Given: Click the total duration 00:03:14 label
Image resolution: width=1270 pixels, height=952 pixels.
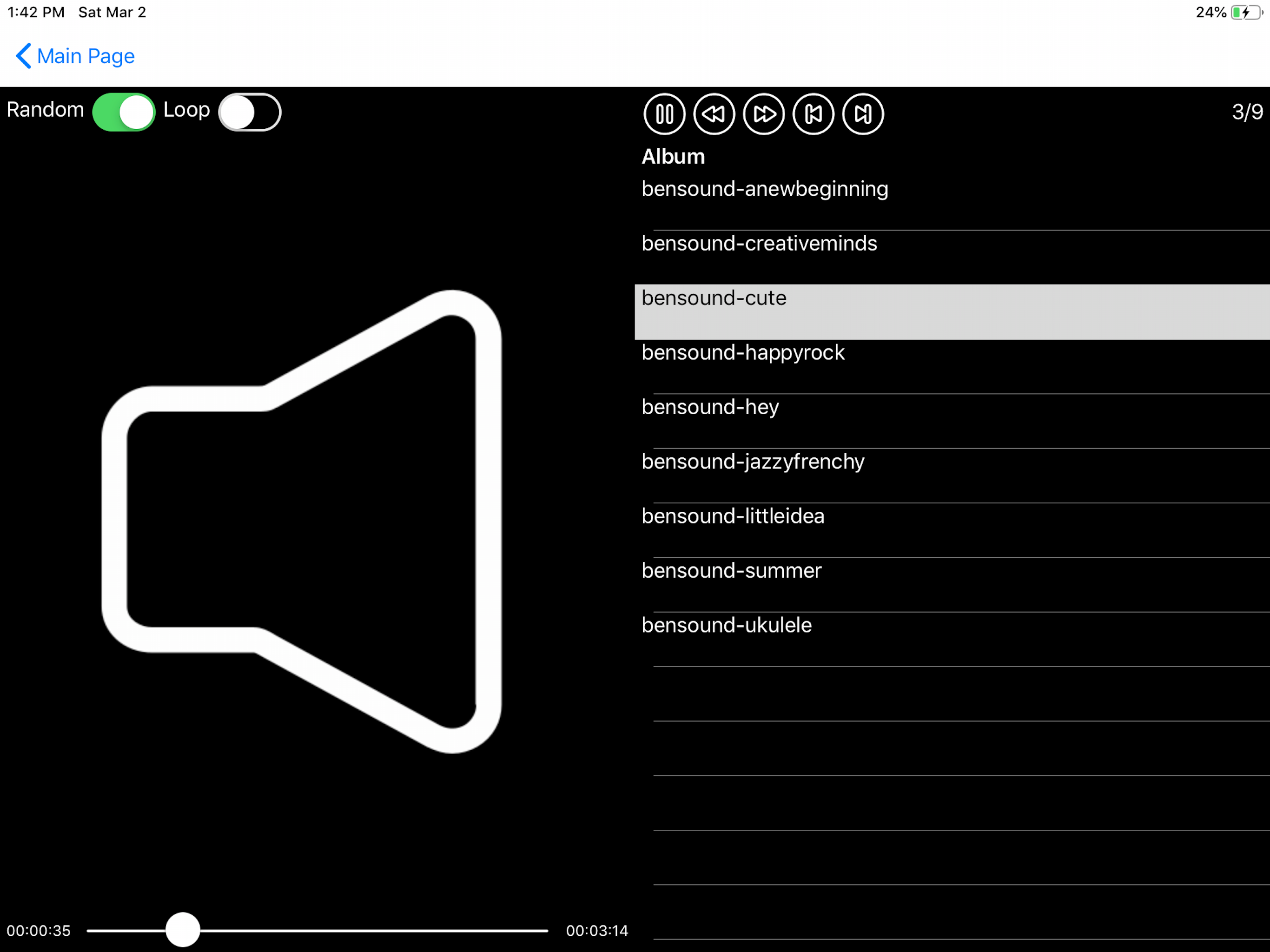Looking at the screenshot, I should click(597, 931).
